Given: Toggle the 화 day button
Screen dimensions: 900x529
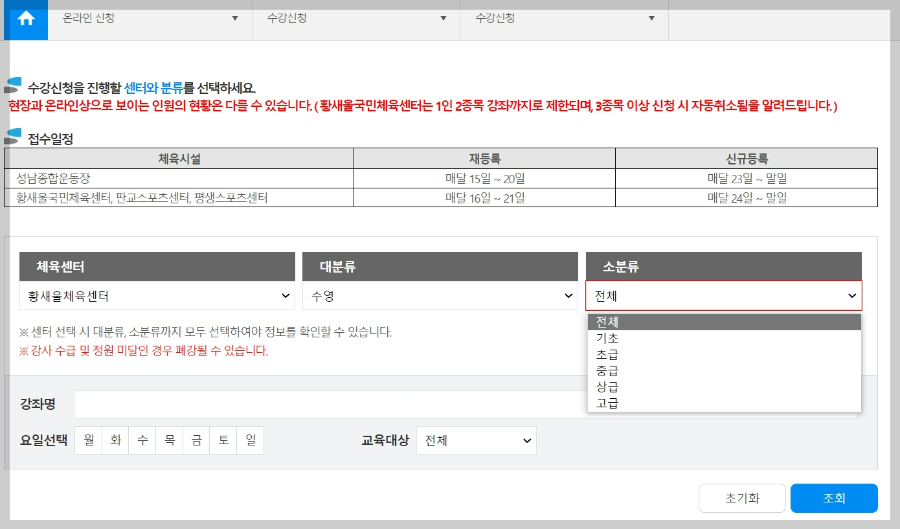Looking at the screenshot, I should click(x=115, y=441).
